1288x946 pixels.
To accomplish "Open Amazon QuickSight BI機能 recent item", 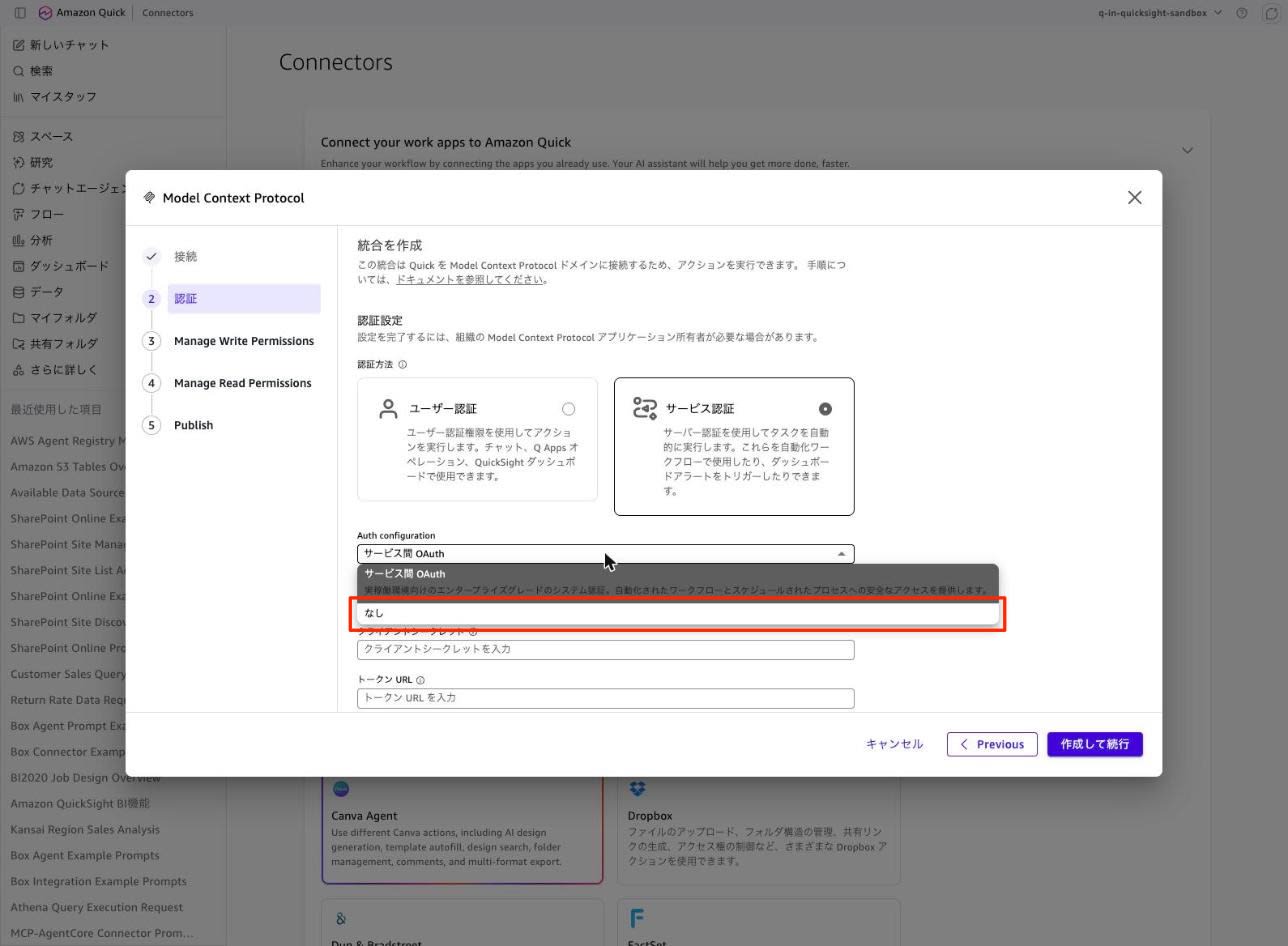I will click(80, 803).
